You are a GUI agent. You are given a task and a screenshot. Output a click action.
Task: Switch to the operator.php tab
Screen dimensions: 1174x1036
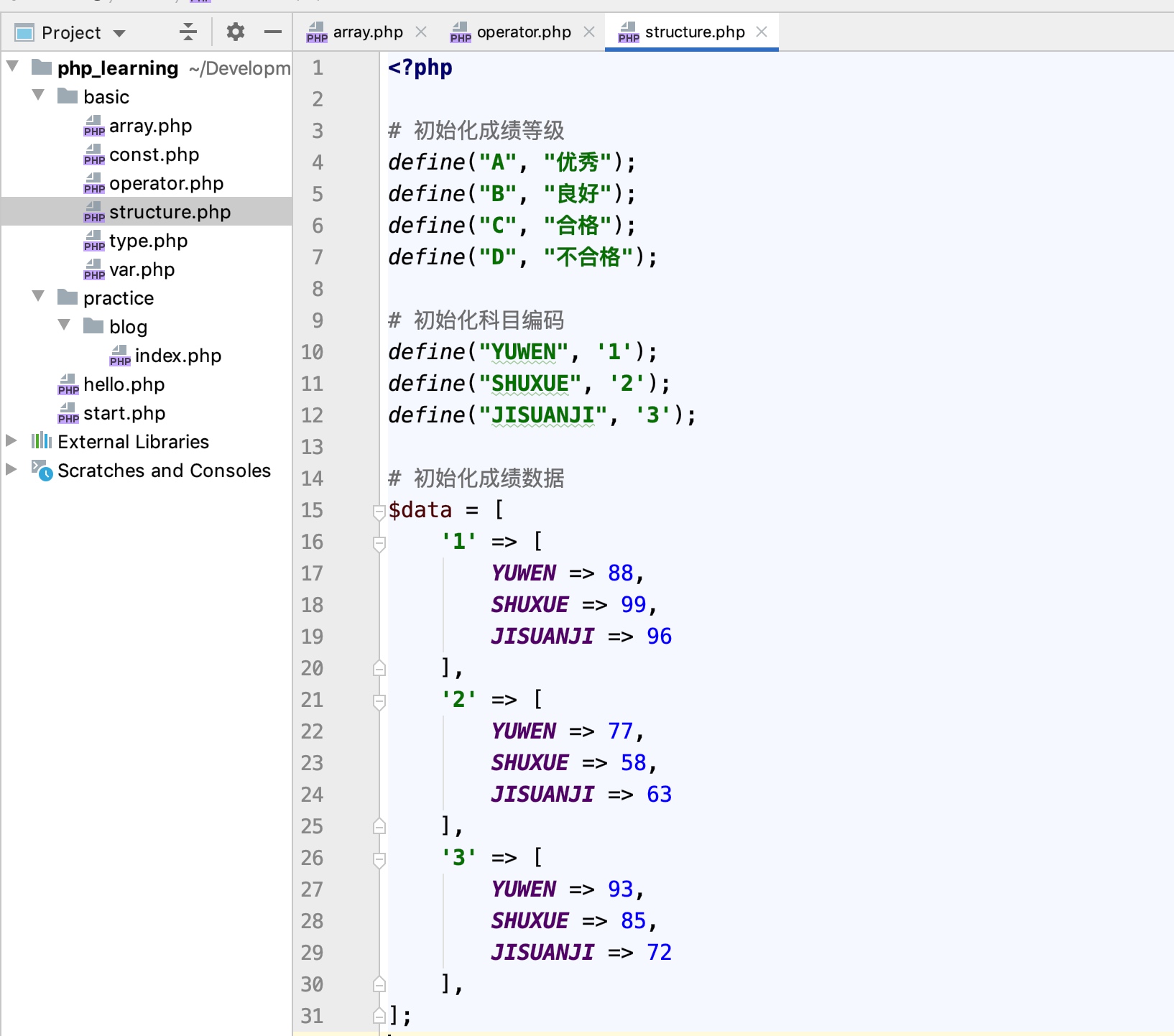click(x=524, y=32)
